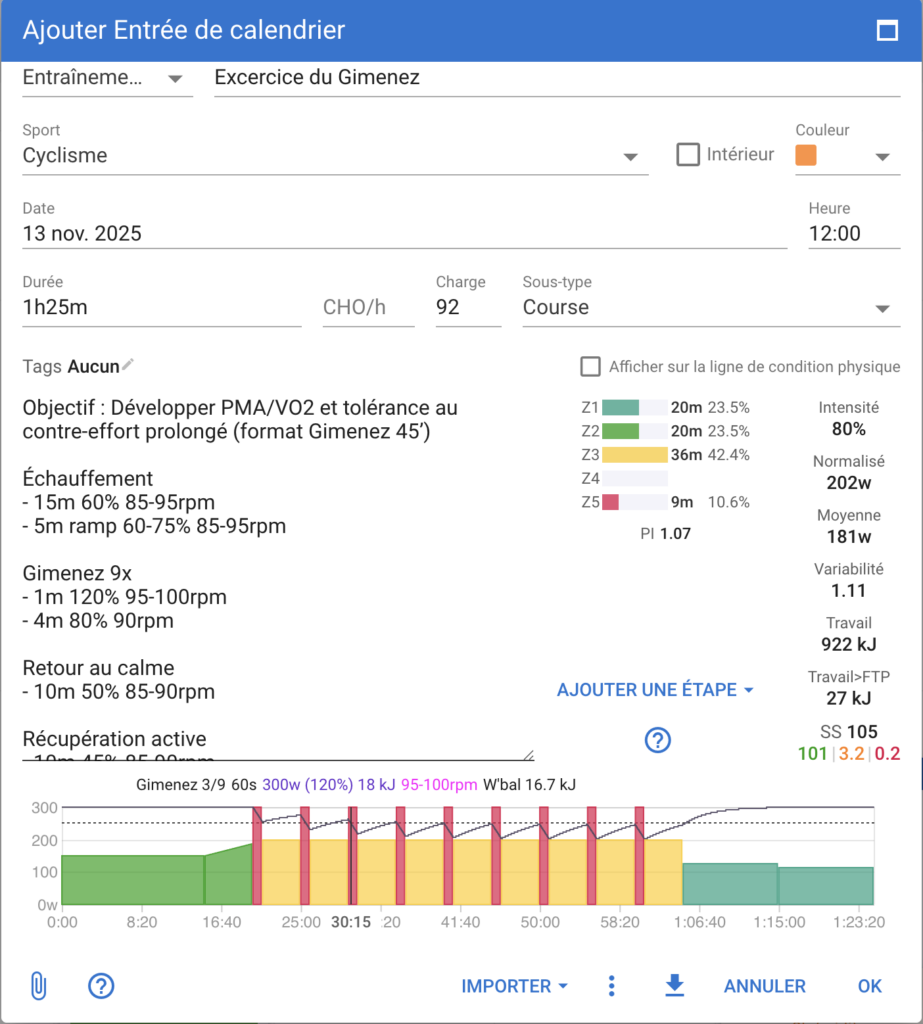Click the download arrow icon
This screenshot has width=923, height=1024.
click(x=675, y=986)
